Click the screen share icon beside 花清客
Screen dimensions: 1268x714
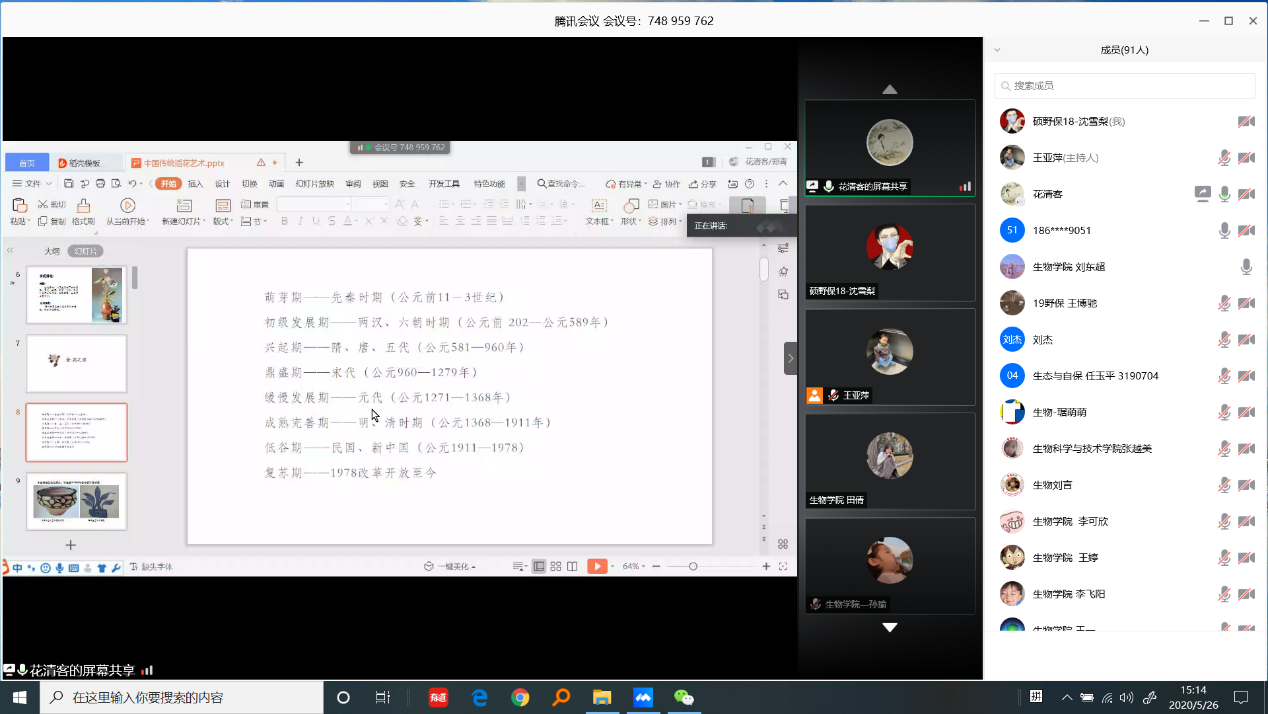point(1202,194)
